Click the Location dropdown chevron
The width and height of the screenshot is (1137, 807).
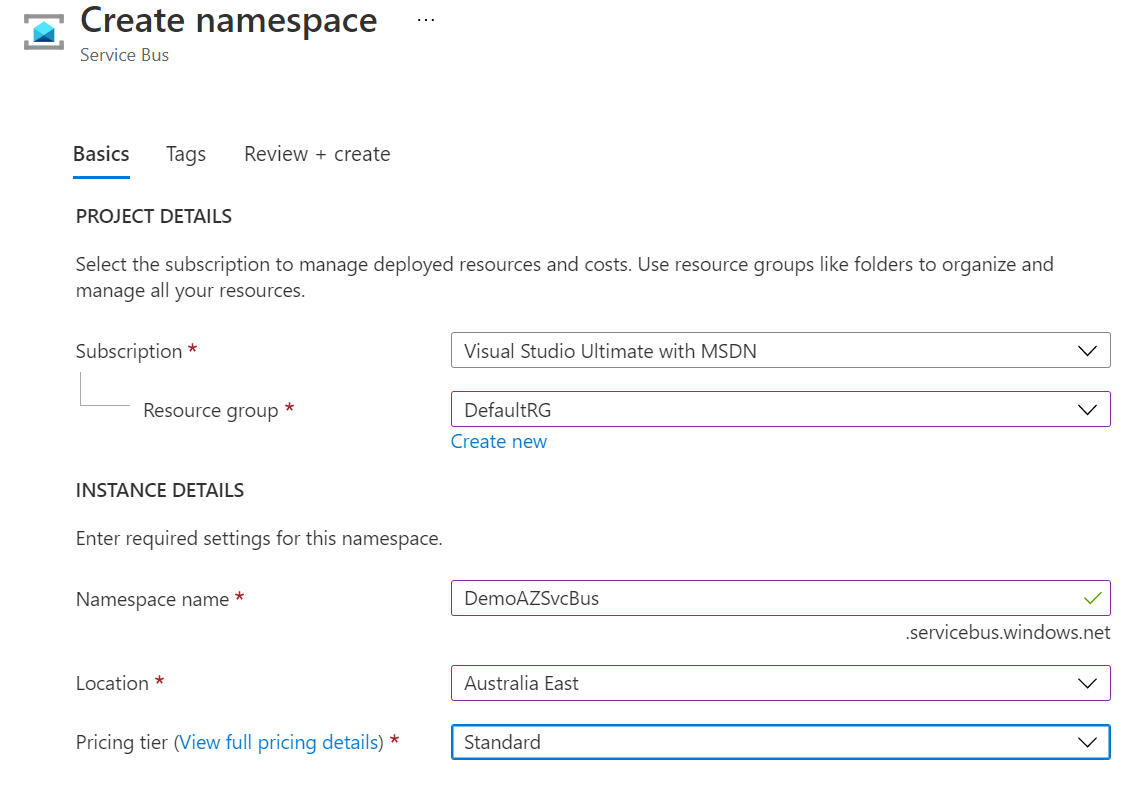click(x=1090, y=683)
